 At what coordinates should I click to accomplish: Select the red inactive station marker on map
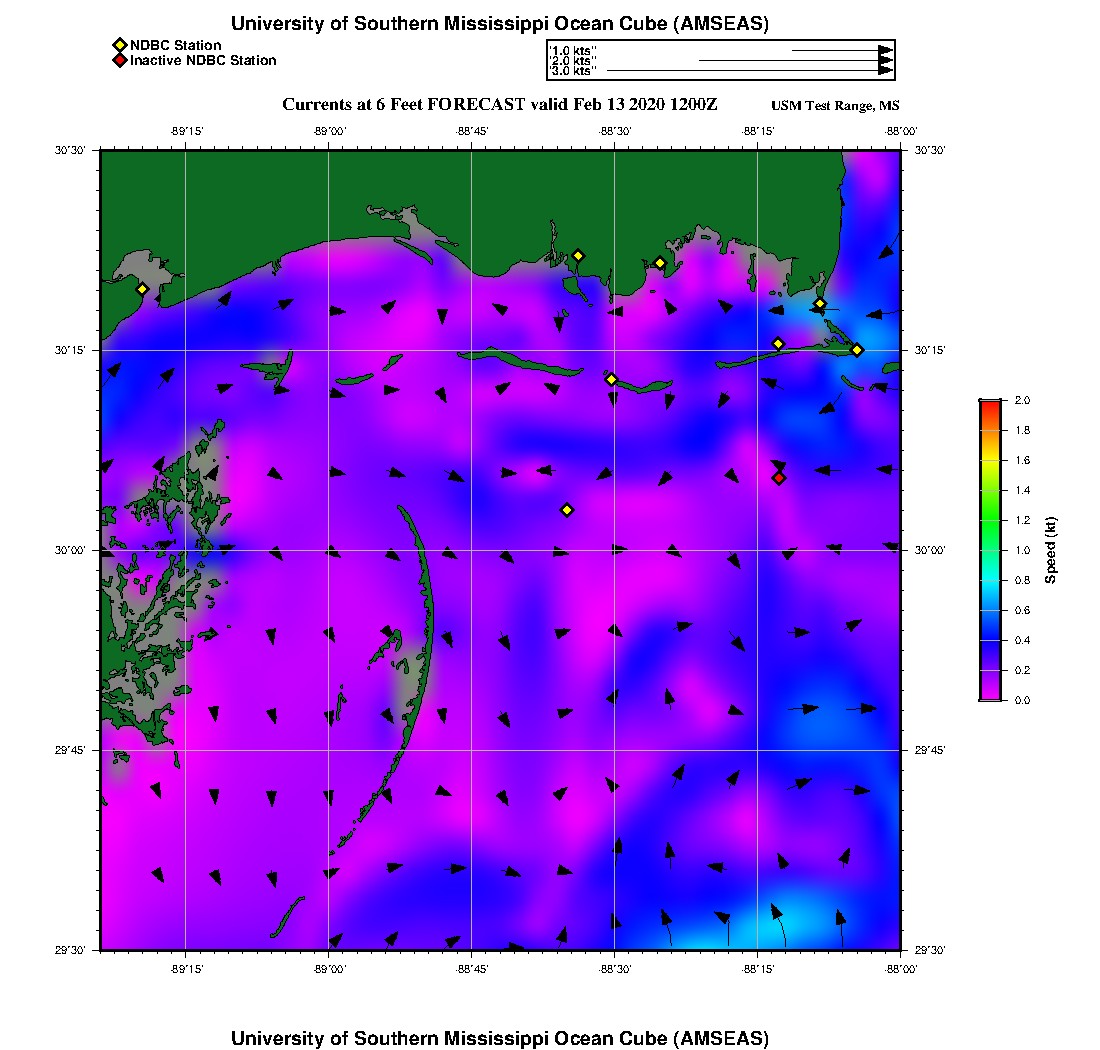click(779, 478)
